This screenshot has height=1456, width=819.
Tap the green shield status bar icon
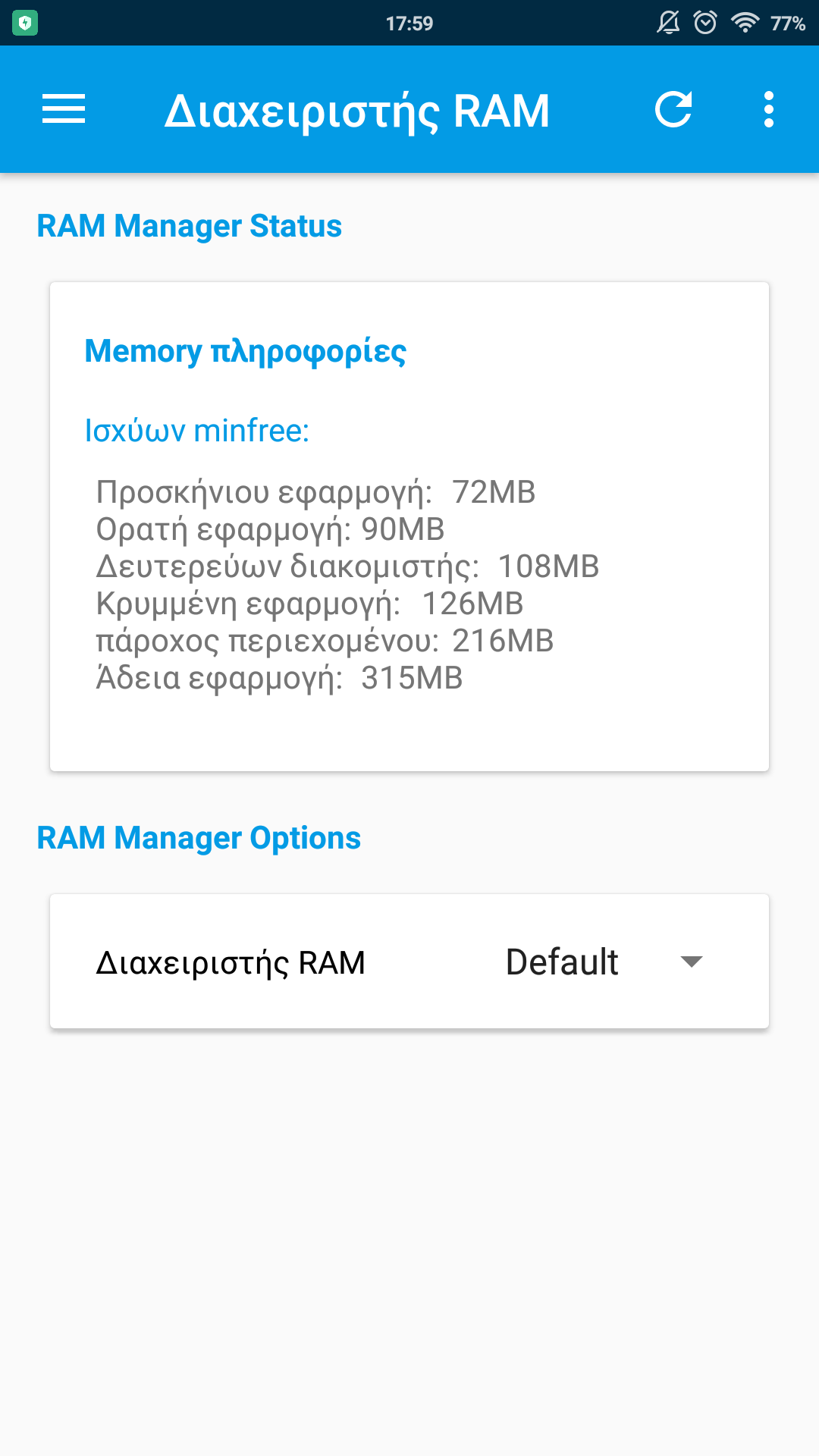tap(25, 24)
